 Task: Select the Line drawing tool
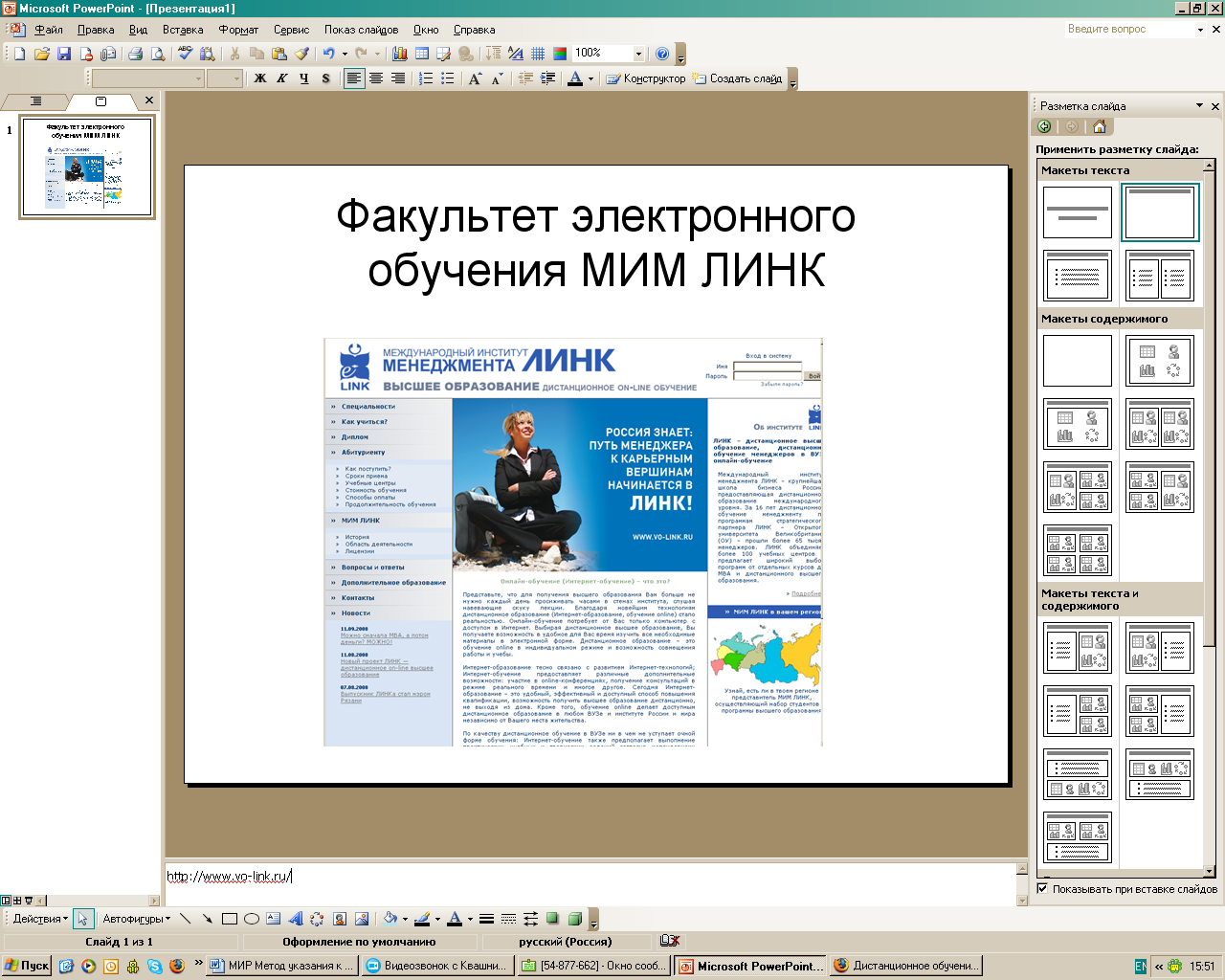[x=186, y=919]
